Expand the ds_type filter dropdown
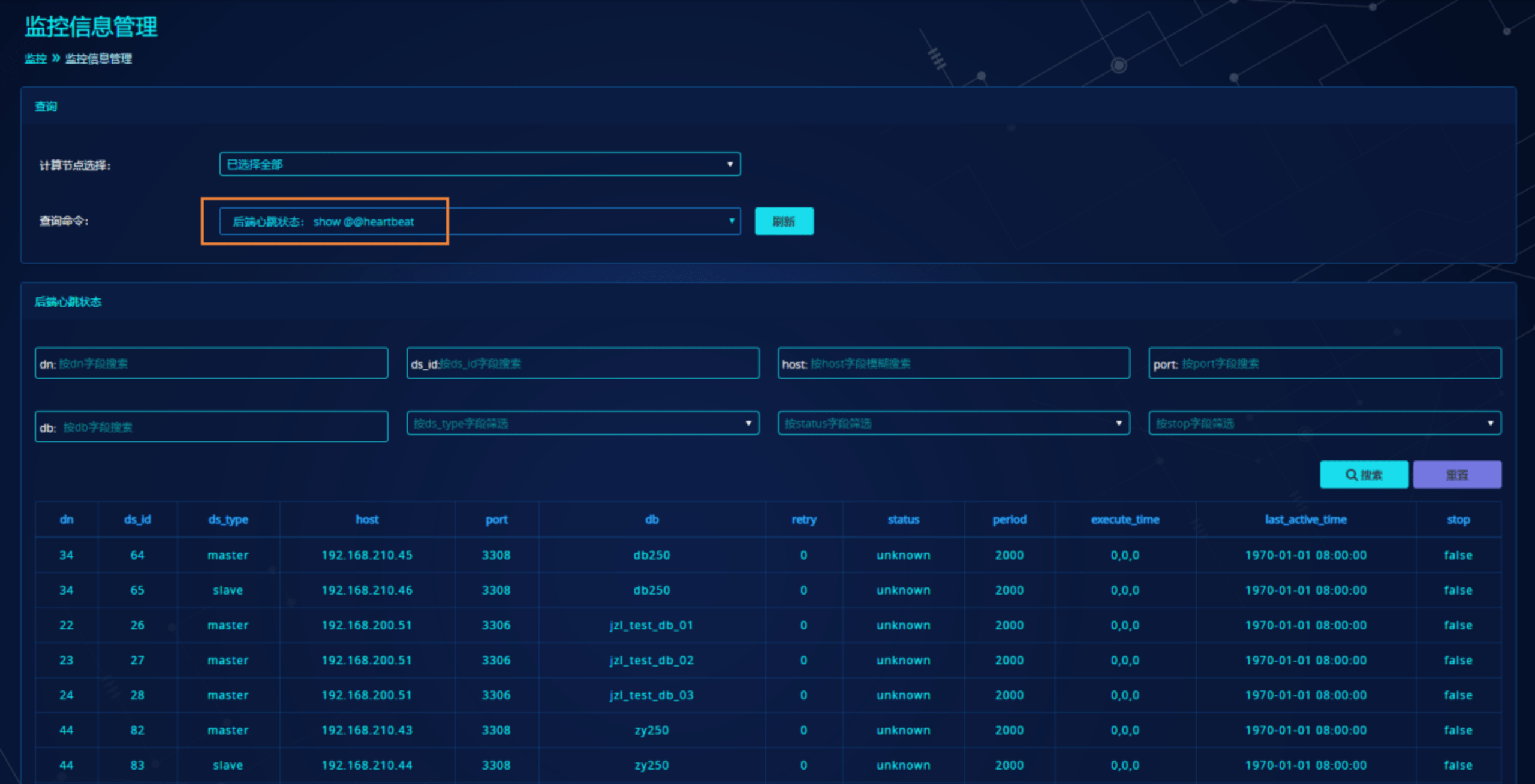Viewport: 1535px width, 784px height. tap(582, 423)
